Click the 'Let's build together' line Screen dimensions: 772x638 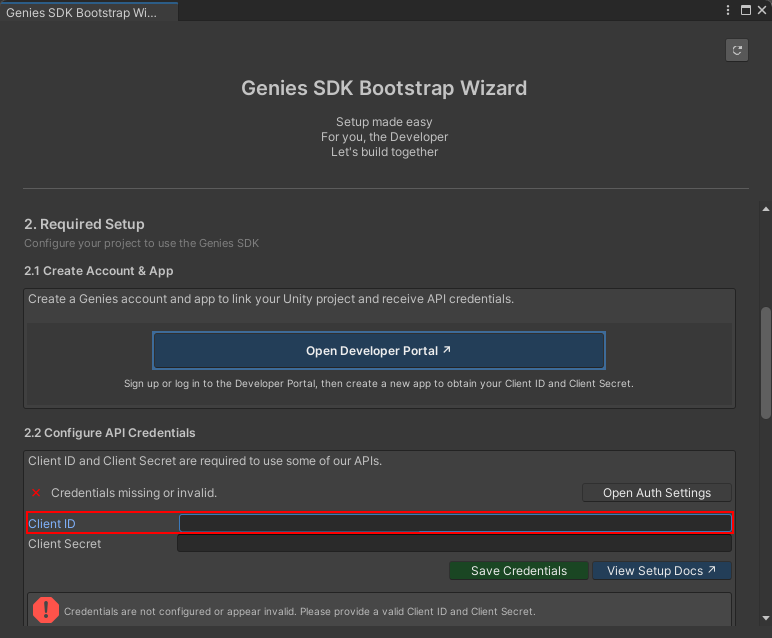pos(384,152)
